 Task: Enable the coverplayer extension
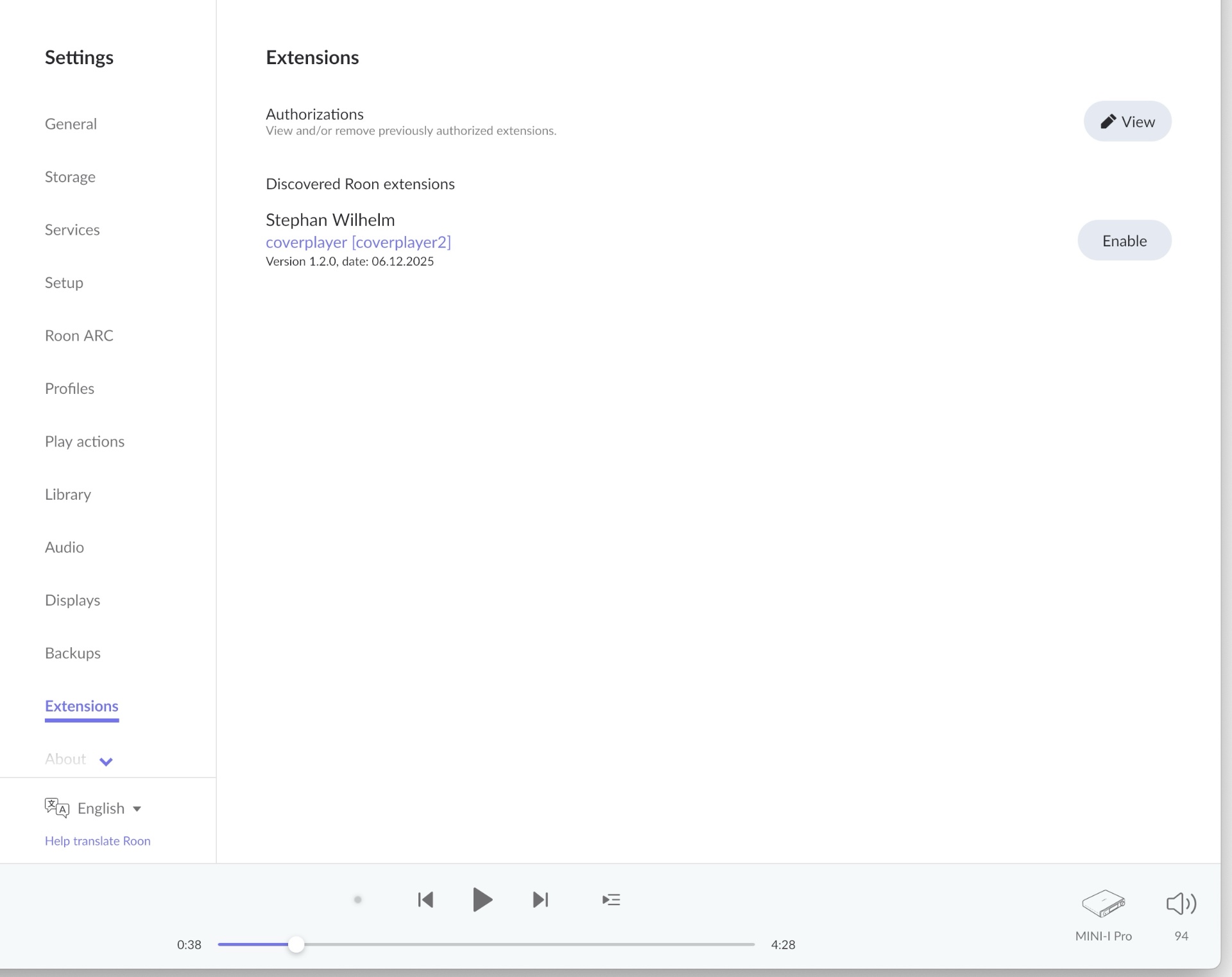(1124, 241)
